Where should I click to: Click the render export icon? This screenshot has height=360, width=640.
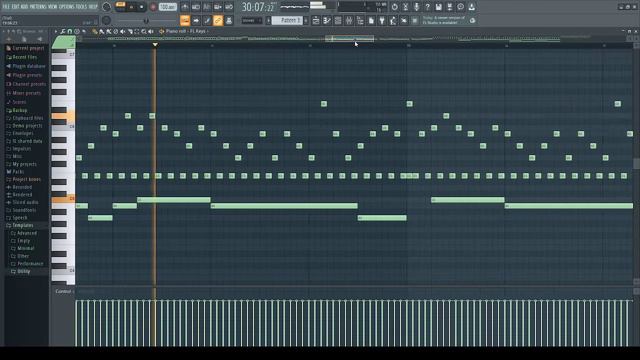449,7
